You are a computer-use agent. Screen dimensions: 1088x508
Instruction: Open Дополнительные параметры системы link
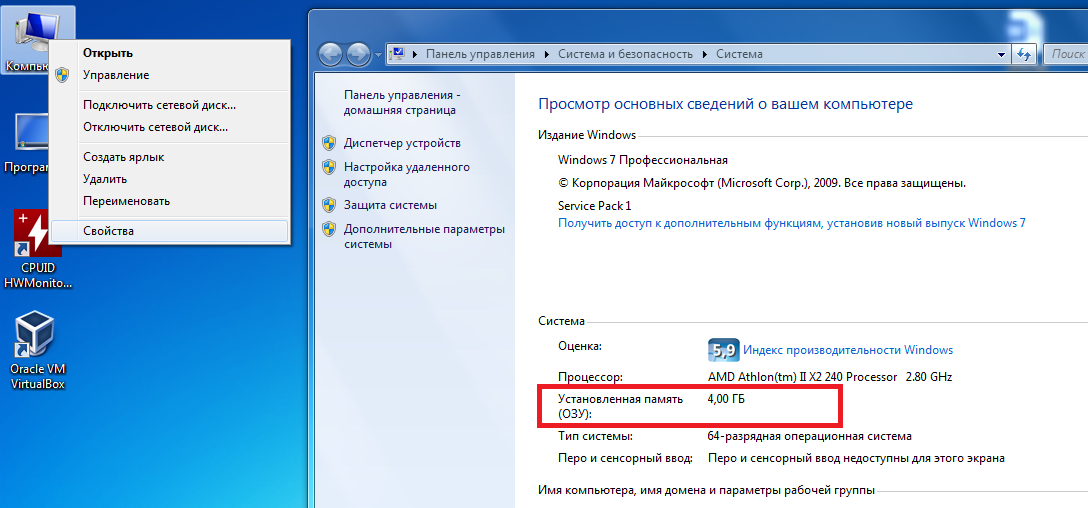(424, 237)
